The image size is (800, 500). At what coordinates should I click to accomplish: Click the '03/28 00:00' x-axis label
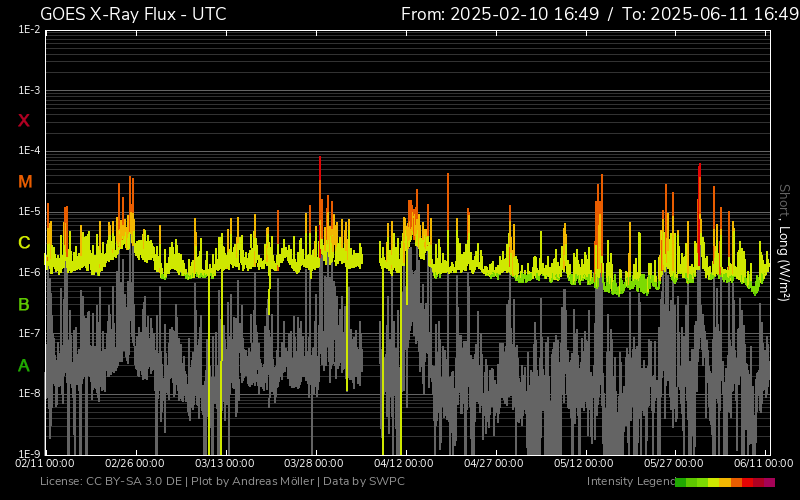(x=314, y=464)
